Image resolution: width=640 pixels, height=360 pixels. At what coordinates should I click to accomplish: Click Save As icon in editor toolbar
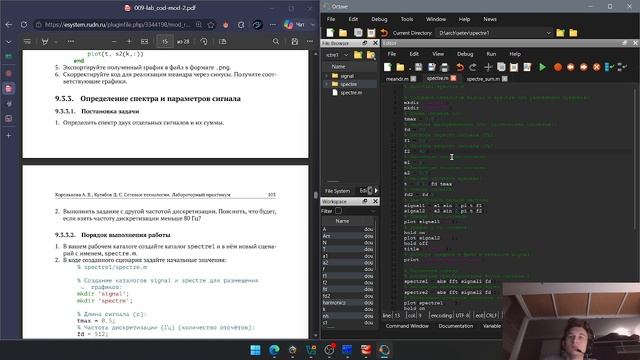[431, 67]
